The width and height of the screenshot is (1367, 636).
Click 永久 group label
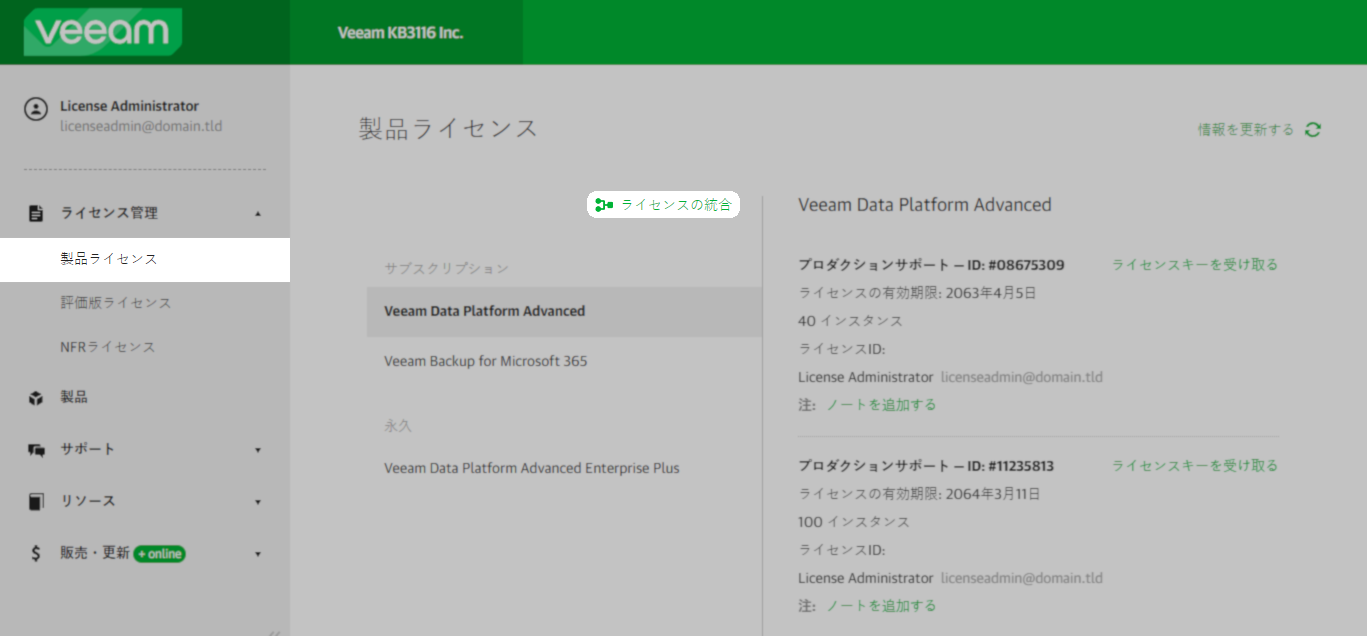pyautogui.click(x=398, y=426)
